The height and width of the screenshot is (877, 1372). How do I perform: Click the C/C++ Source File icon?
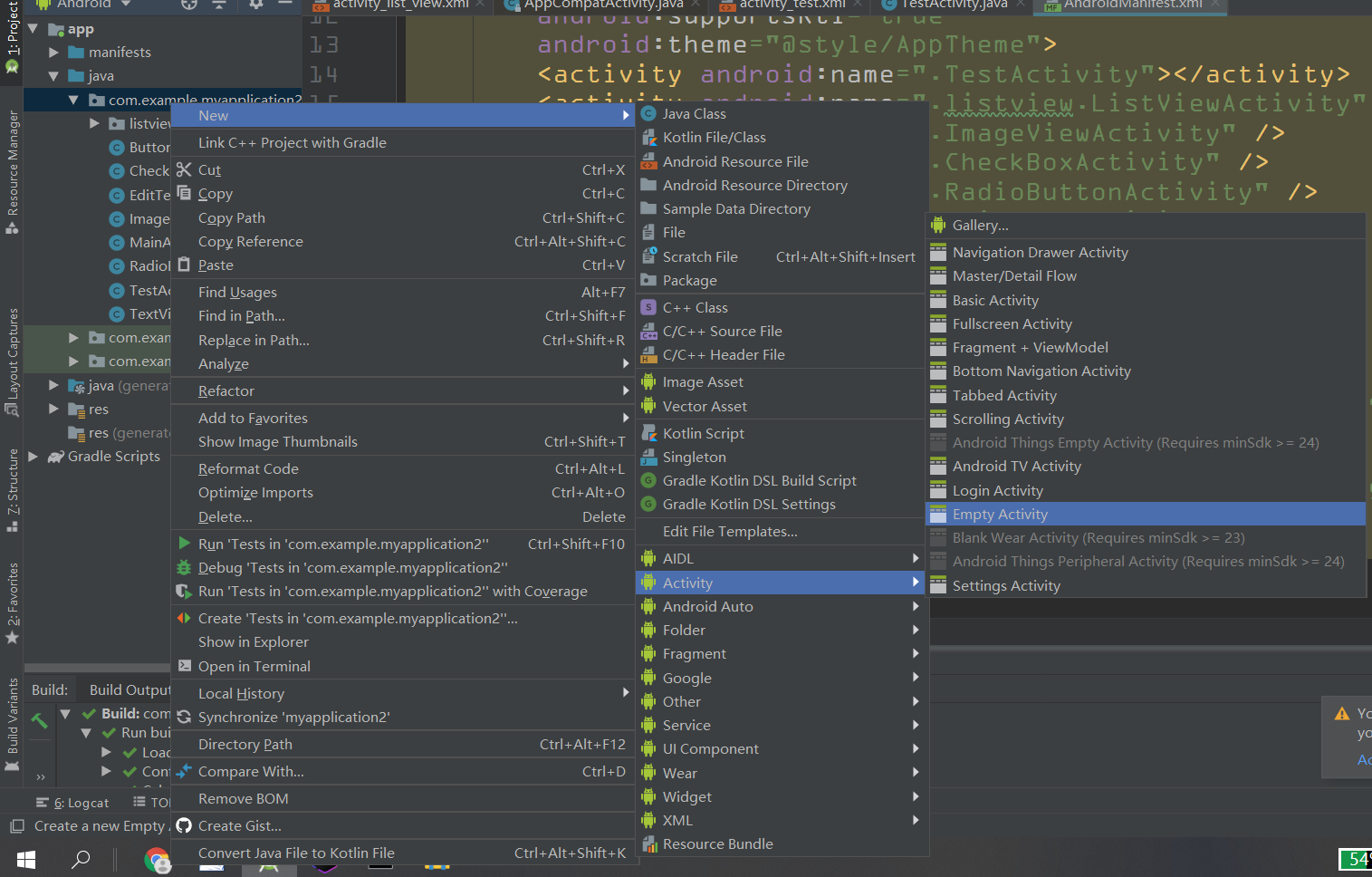click(x=648, y=332)
